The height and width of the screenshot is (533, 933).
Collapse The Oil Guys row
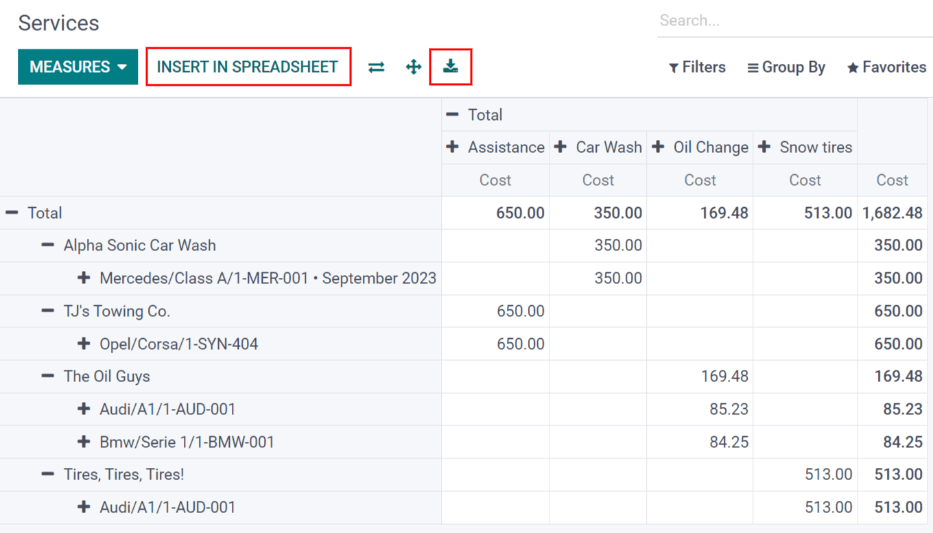click(97, 376)
